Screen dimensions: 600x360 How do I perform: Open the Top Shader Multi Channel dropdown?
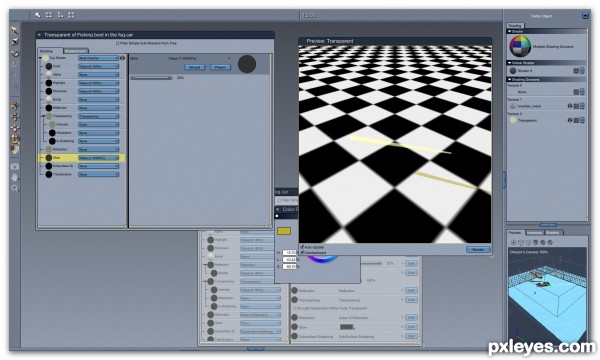(98, 58)
